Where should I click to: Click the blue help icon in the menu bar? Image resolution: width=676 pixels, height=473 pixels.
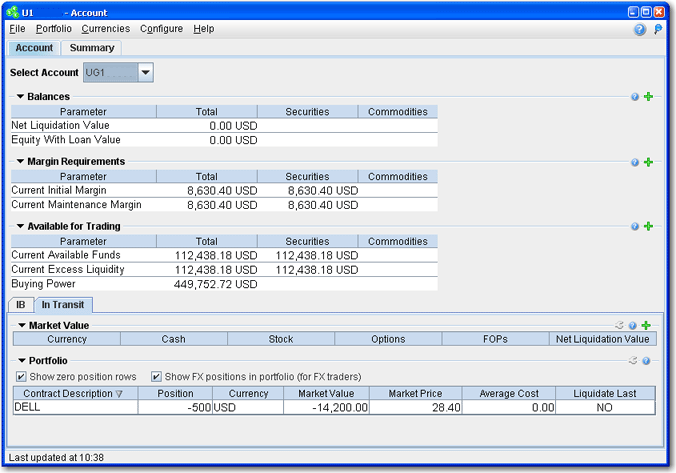(640, 29)
